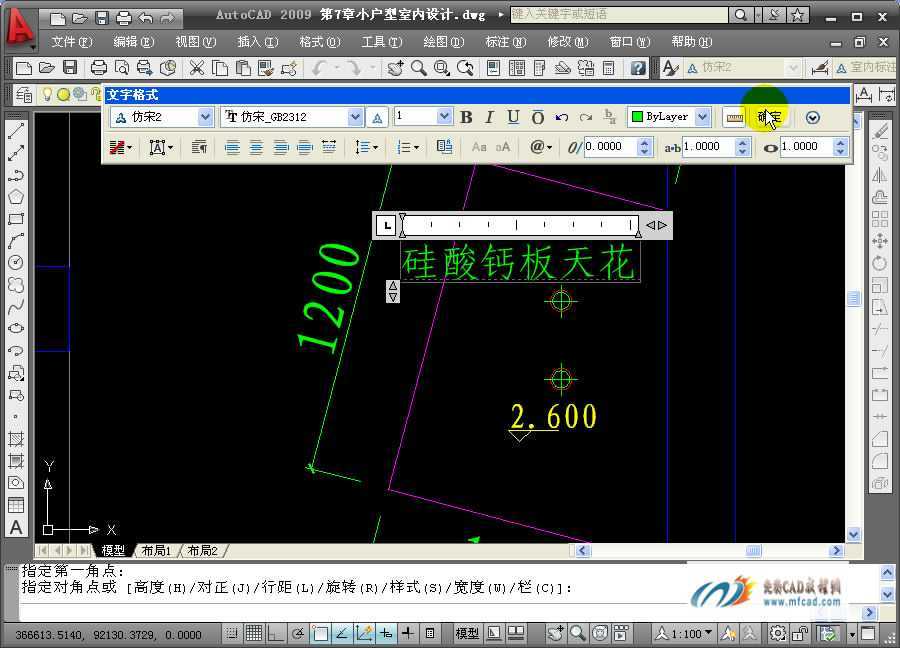Viewport: 900px width, 648px height.
Task: Open the 仿宋_GB2312 font dropdown
Action: pos(355,117)
